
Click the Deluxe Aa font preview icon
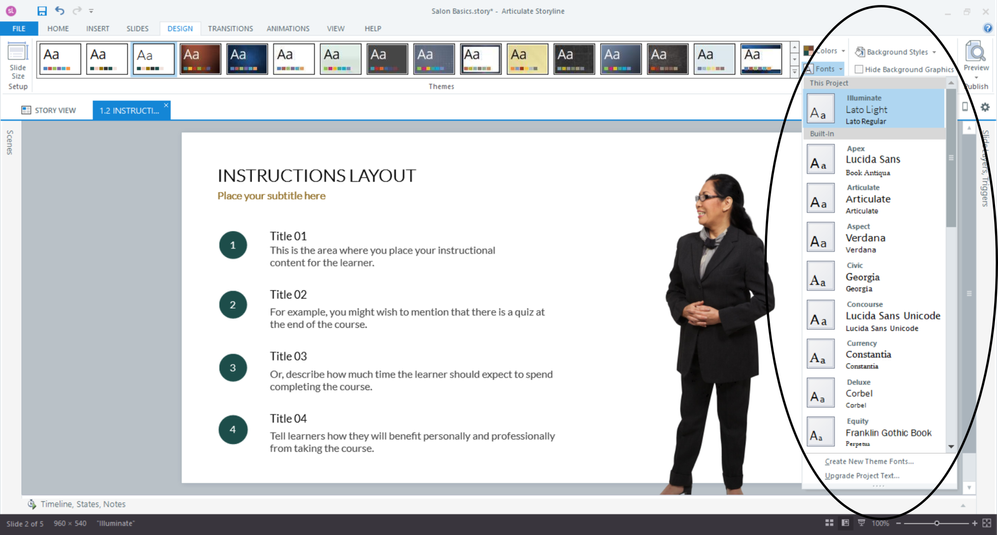tap(820, 393)
